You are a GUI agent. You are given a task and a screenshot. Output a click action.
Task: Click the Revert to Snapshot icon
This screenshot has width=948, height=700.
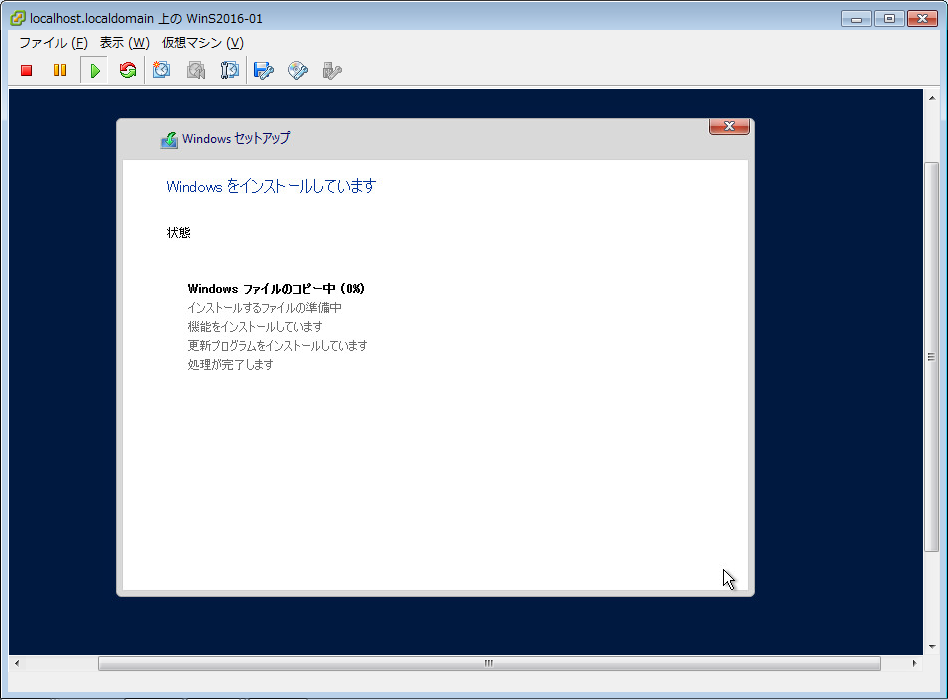tap(196, 70)
